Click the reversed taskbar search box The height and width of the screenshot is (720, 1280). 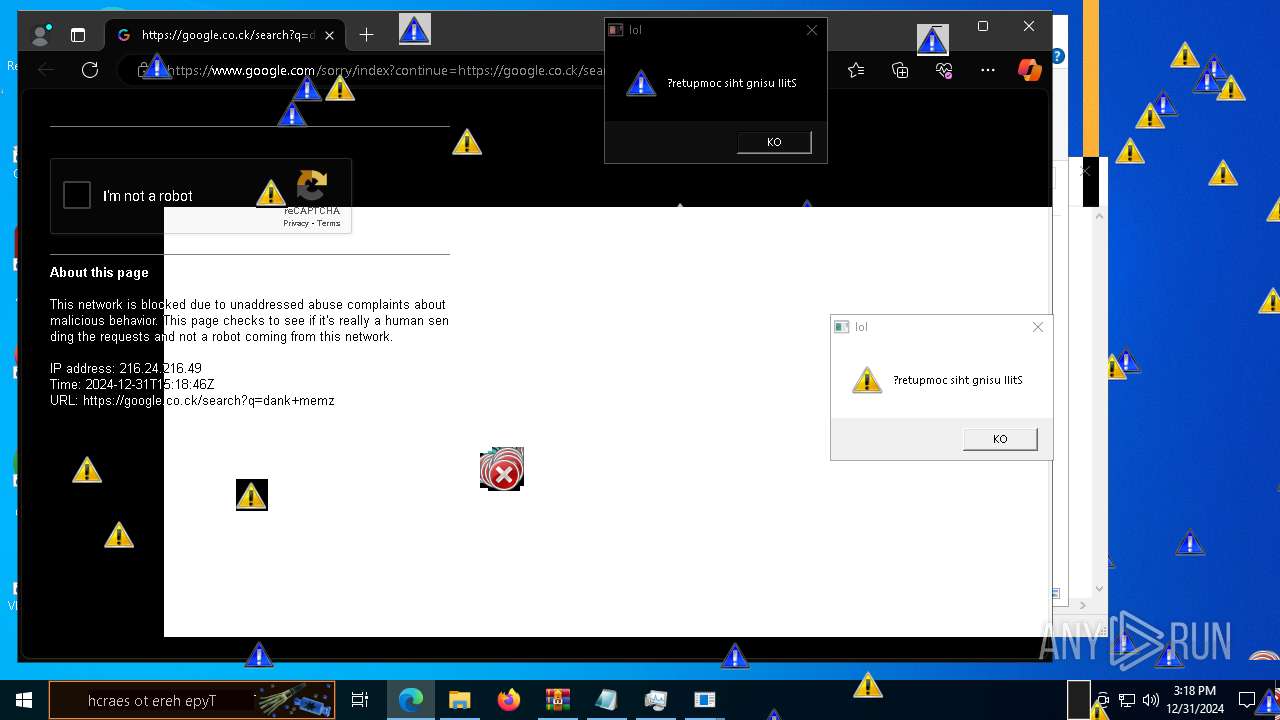(x=192, y=700)
